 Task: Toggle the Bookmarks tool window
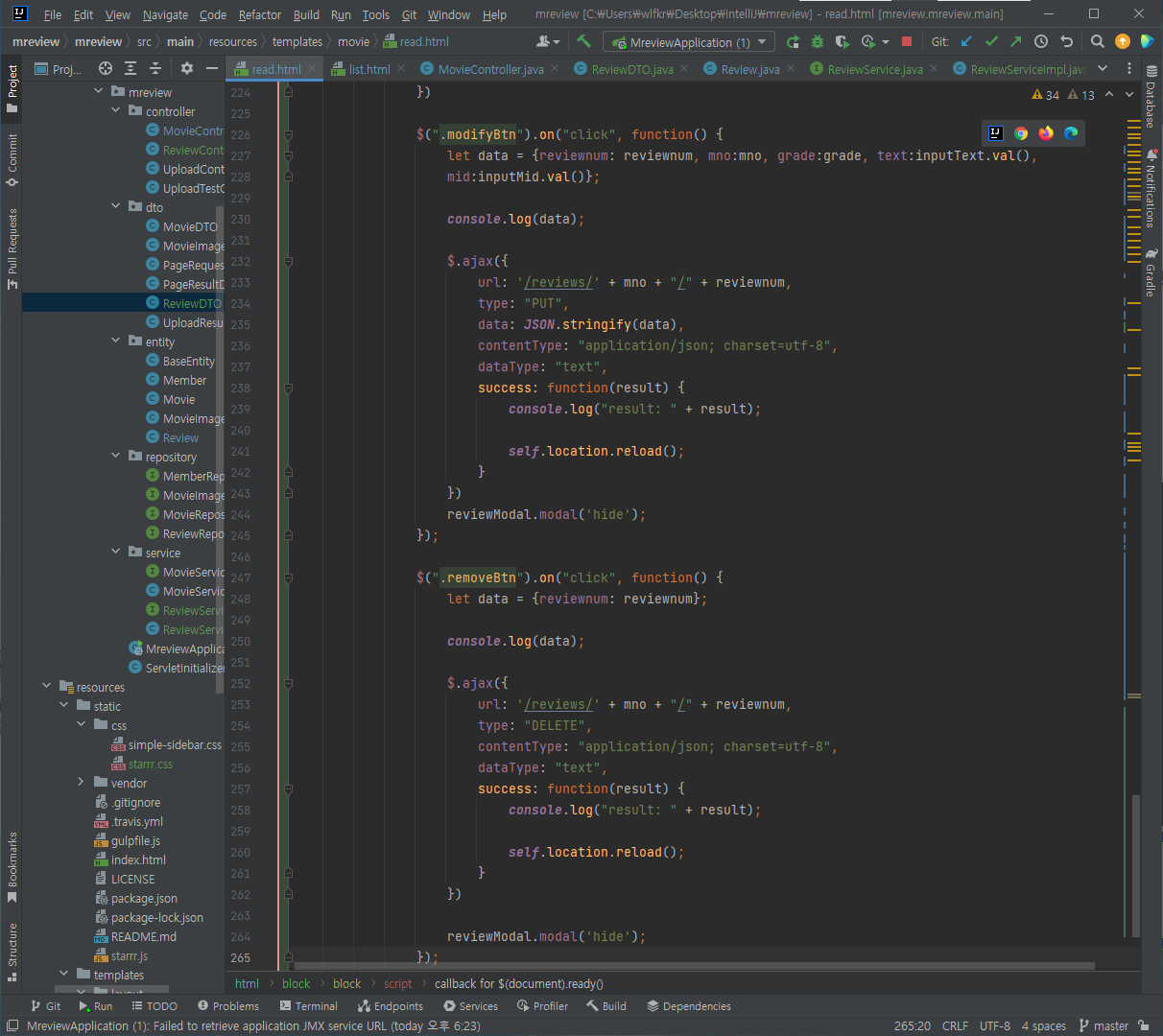12,867
